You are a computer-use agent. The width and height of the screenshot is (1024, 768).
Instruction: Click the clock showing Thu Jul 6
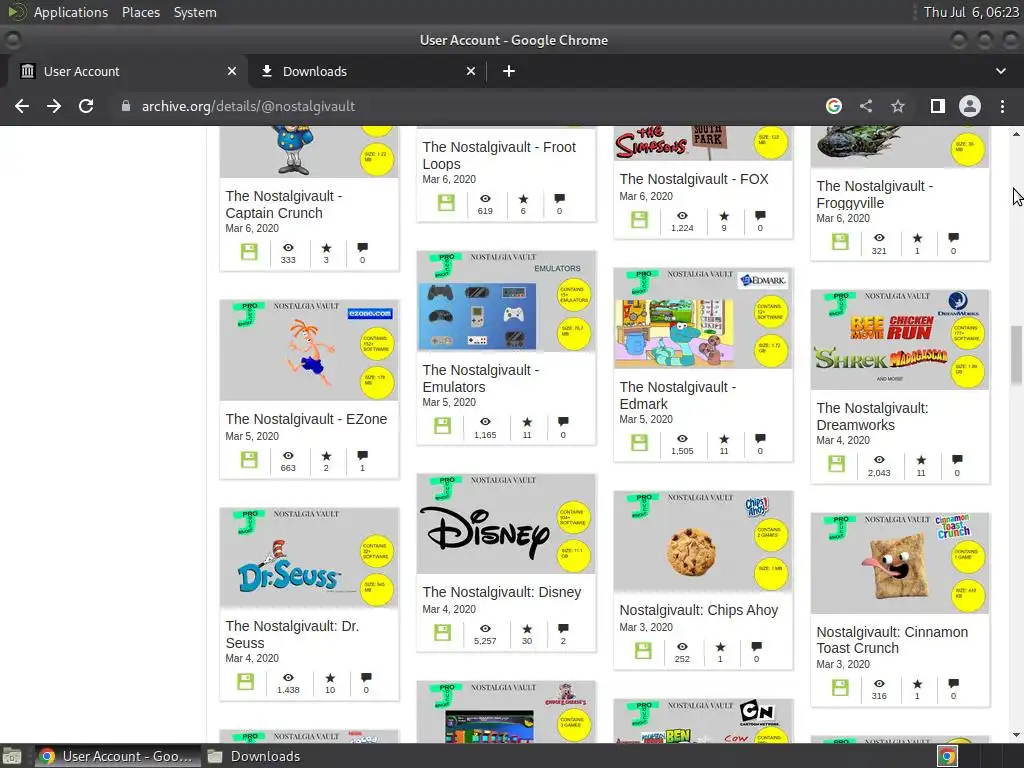[971, 12]
